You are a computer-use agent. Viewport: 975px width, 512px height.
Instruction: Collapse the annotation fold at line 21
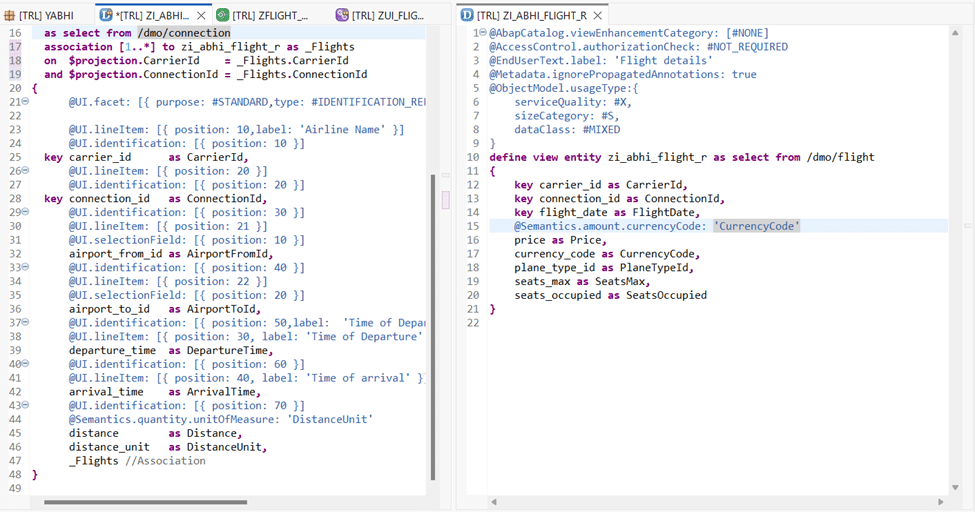tap(25, 102)
